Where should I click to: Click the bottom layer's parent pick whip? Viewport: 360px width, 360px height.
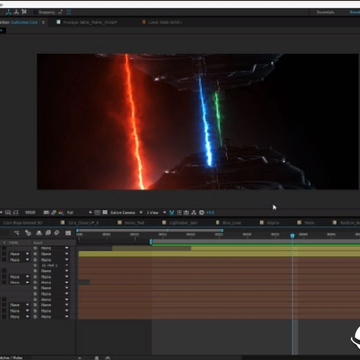[x=35, y=316]
